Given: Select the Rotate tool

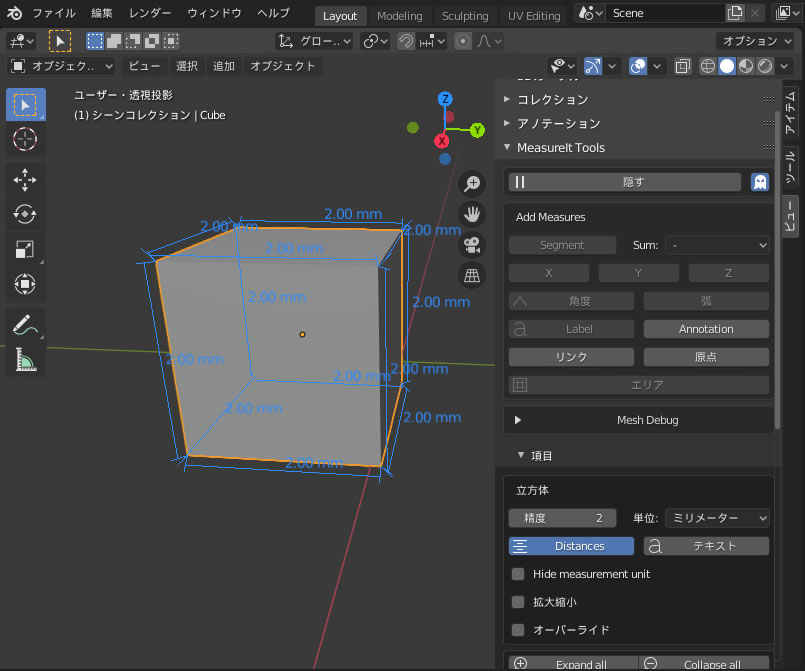Looking at the screenshot, I should (x=25, y=214).
